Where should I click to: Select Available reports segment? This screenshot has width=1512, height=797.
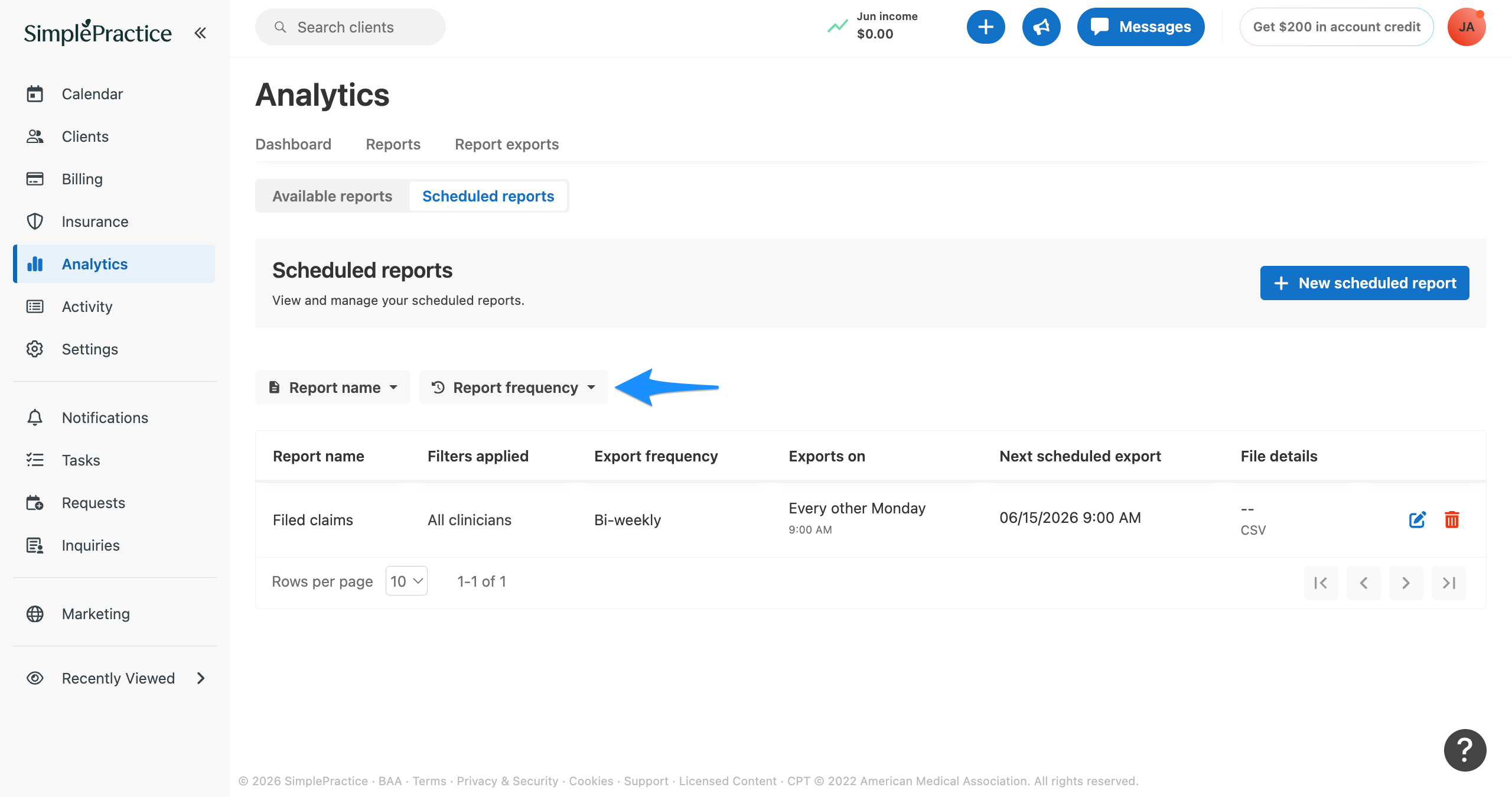point(332,196)
